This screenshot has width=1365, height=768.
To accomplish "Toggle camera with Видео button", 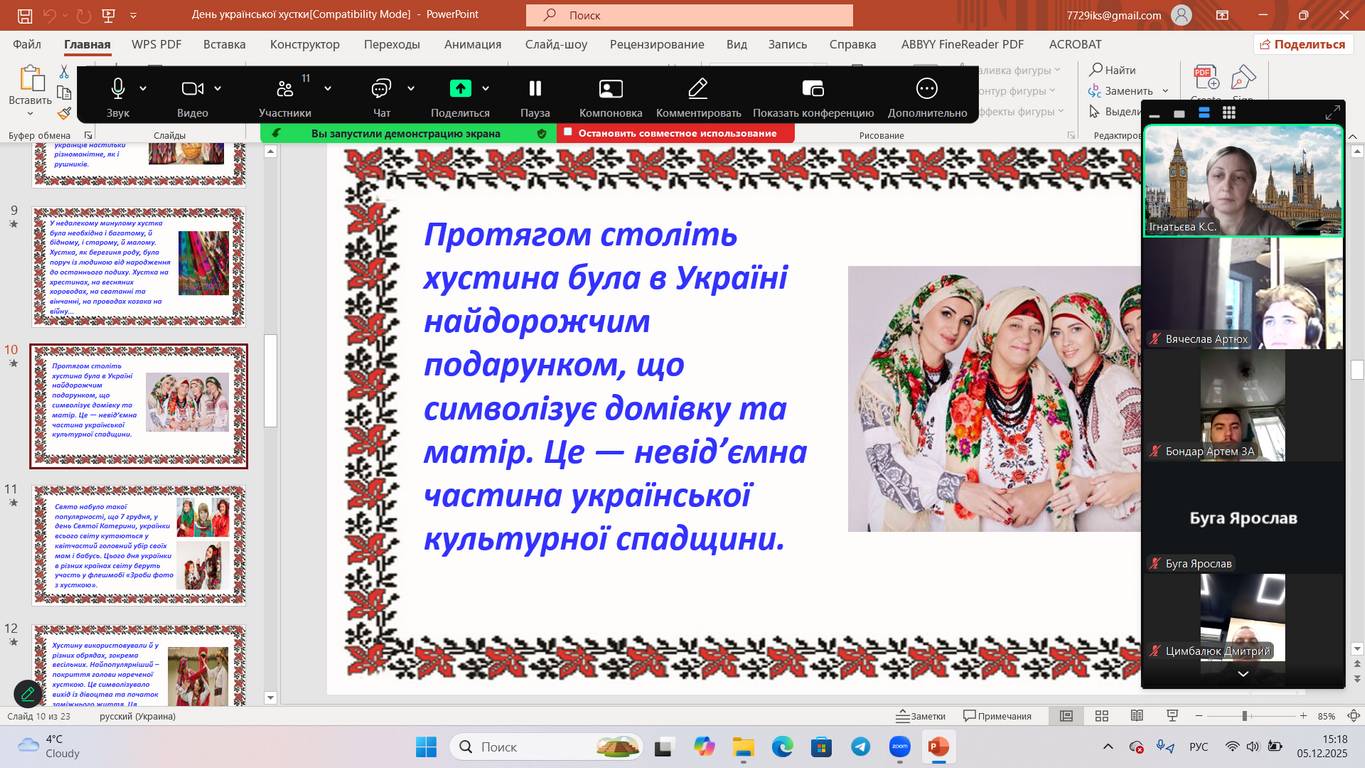I will [192, 89].
